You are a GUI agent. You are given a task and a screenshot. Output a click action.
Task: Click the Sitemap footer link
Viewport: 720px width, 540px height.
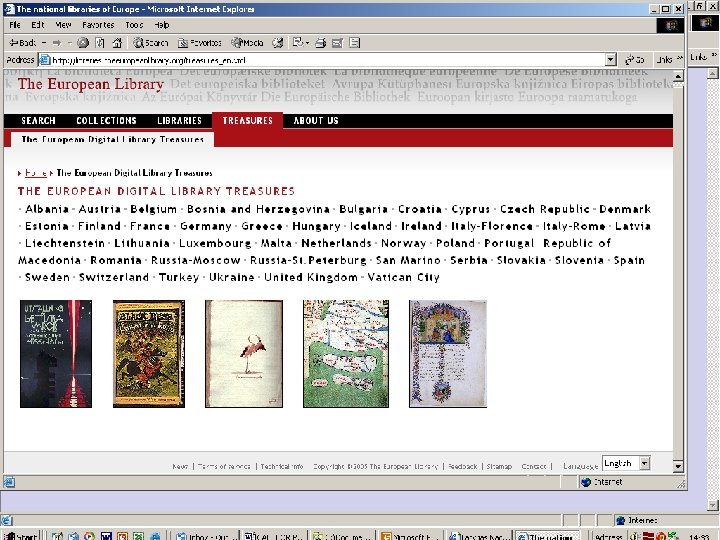[499, 466]
